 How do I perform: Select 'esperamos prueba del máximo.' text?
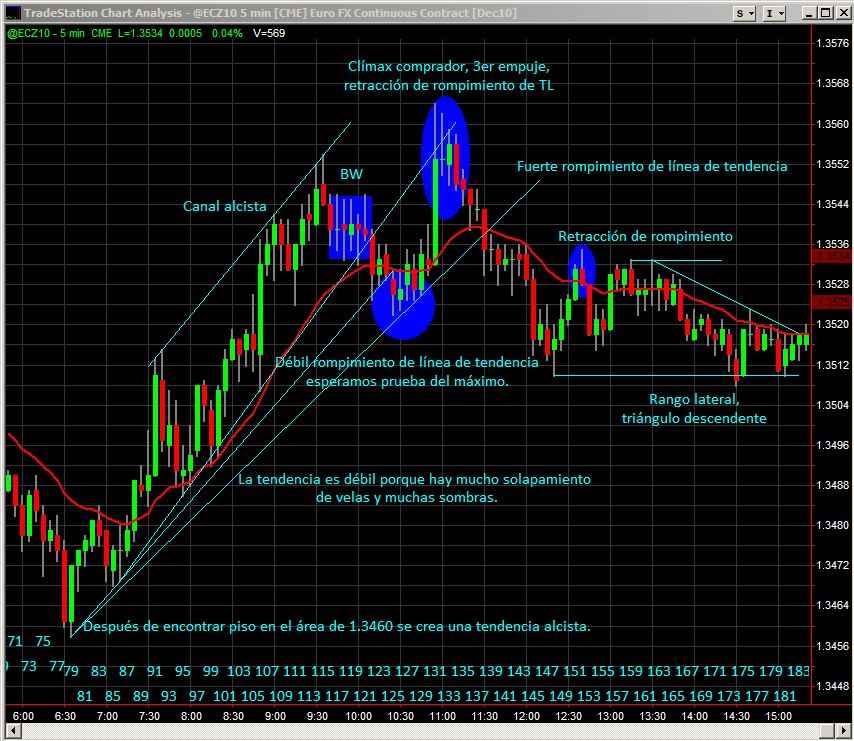click(x=407, y=381)
